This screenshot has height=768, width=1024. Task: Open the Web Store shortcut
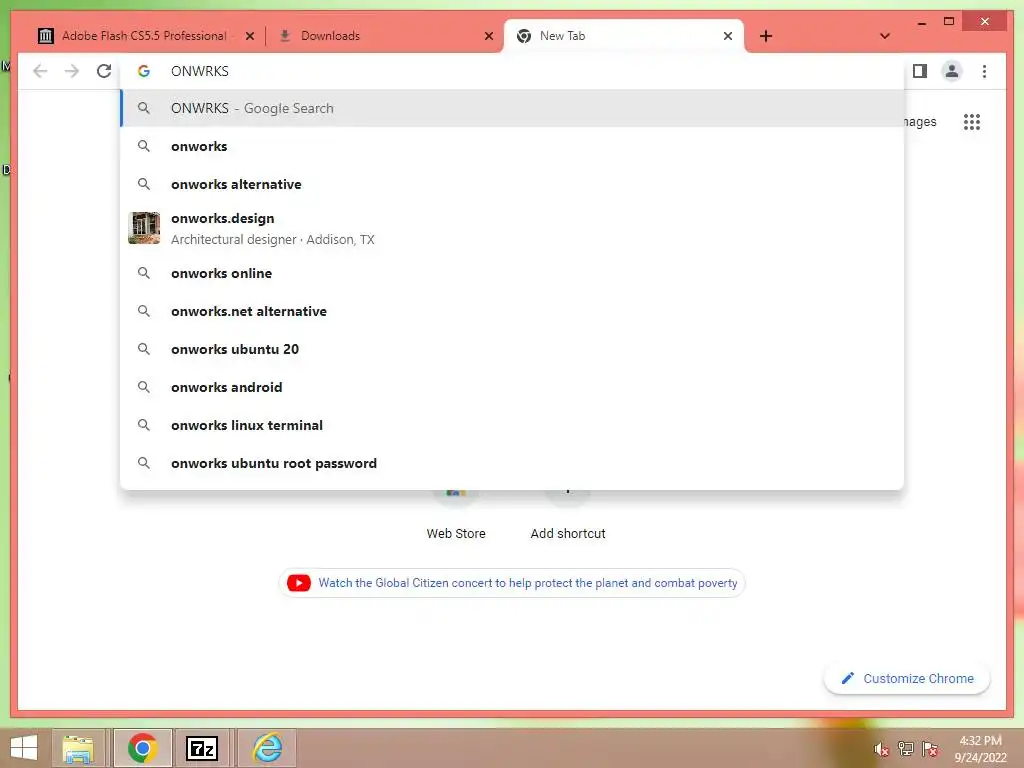(456, 516)
